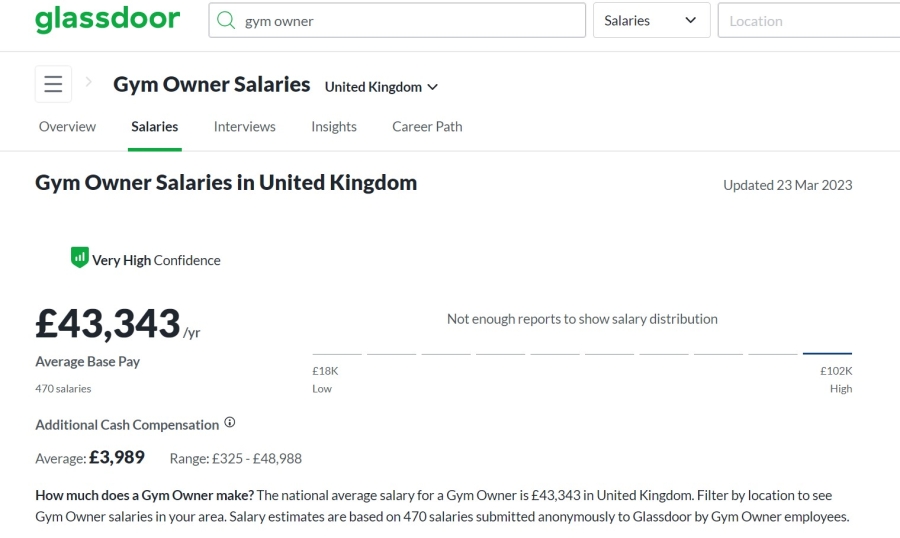This screenshot has height=538, width=900.
Task: Click the 'Updated 23 Mar 2023' text
Action: [x=788, y=185]
